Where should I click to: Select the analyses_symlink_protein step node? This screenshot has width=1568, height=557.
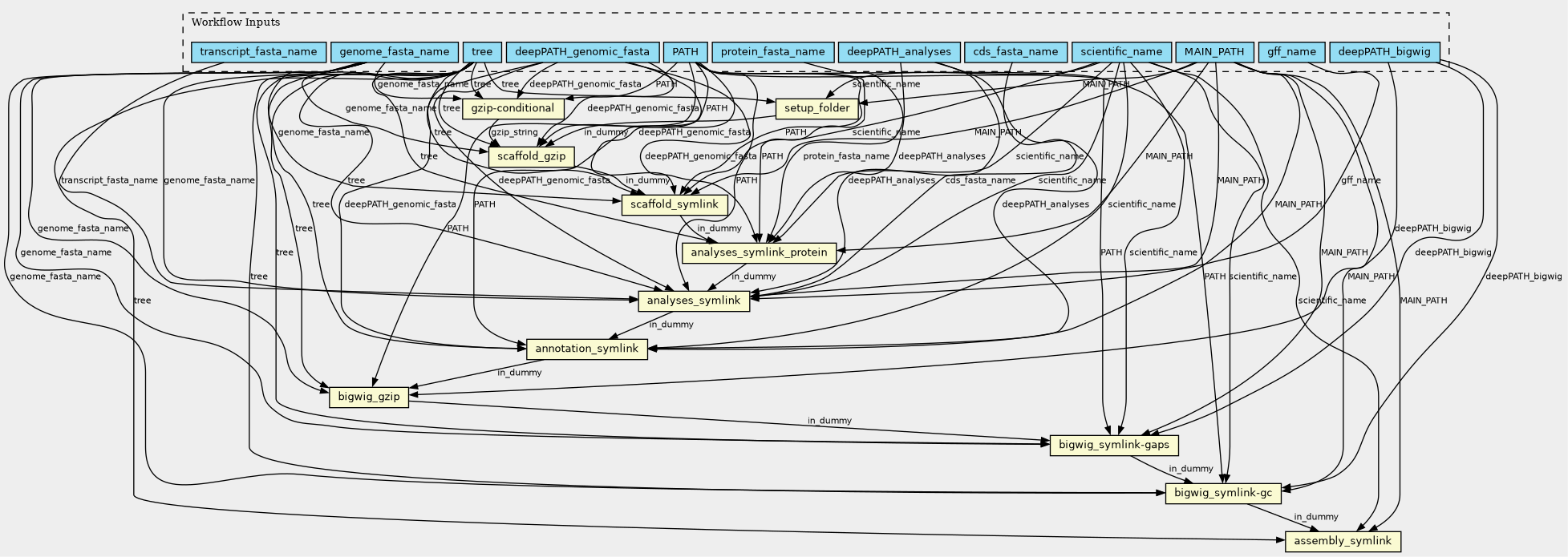point(759,252)
